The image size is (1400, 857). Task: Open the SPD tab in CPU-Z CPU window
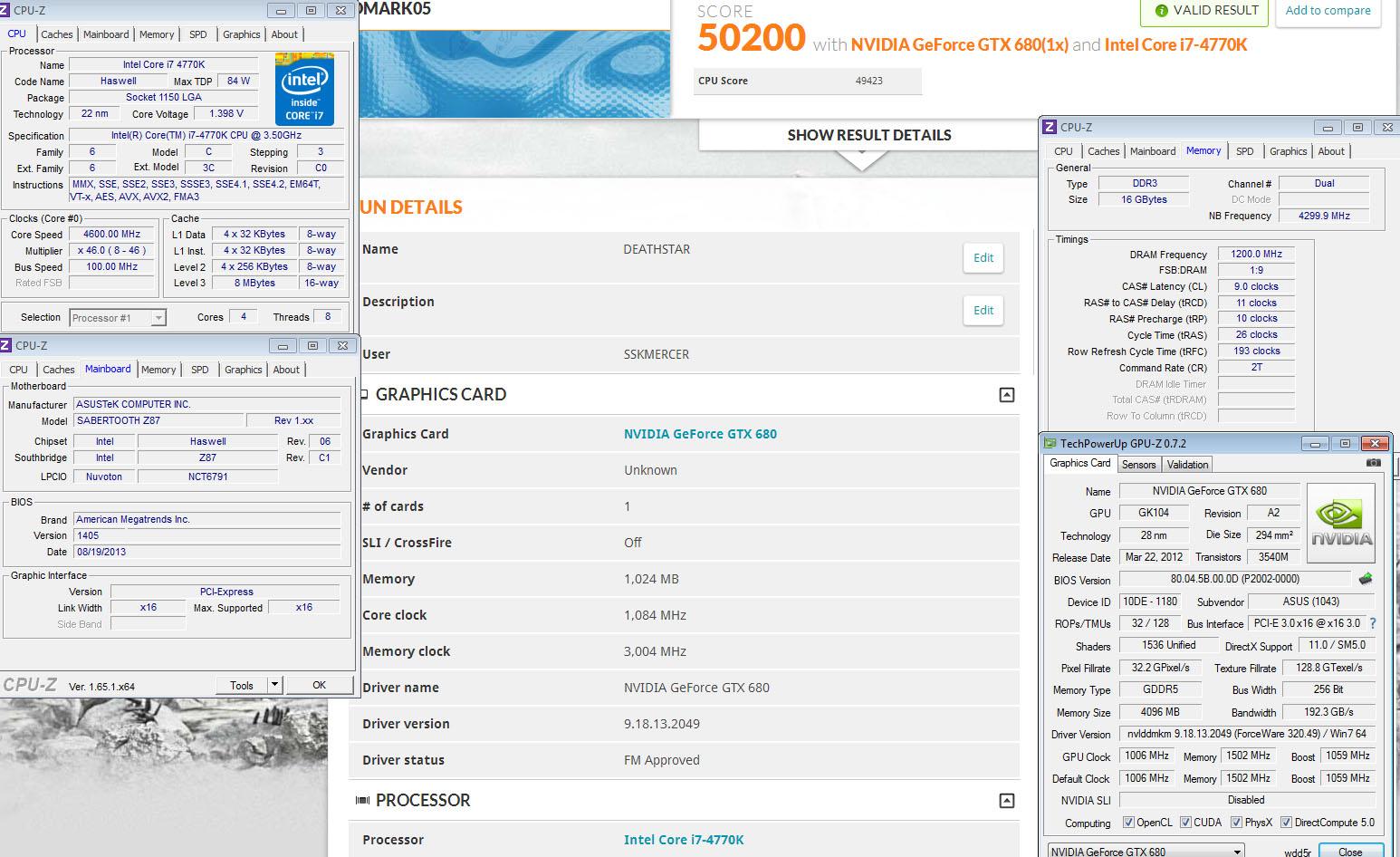(198, 34)
